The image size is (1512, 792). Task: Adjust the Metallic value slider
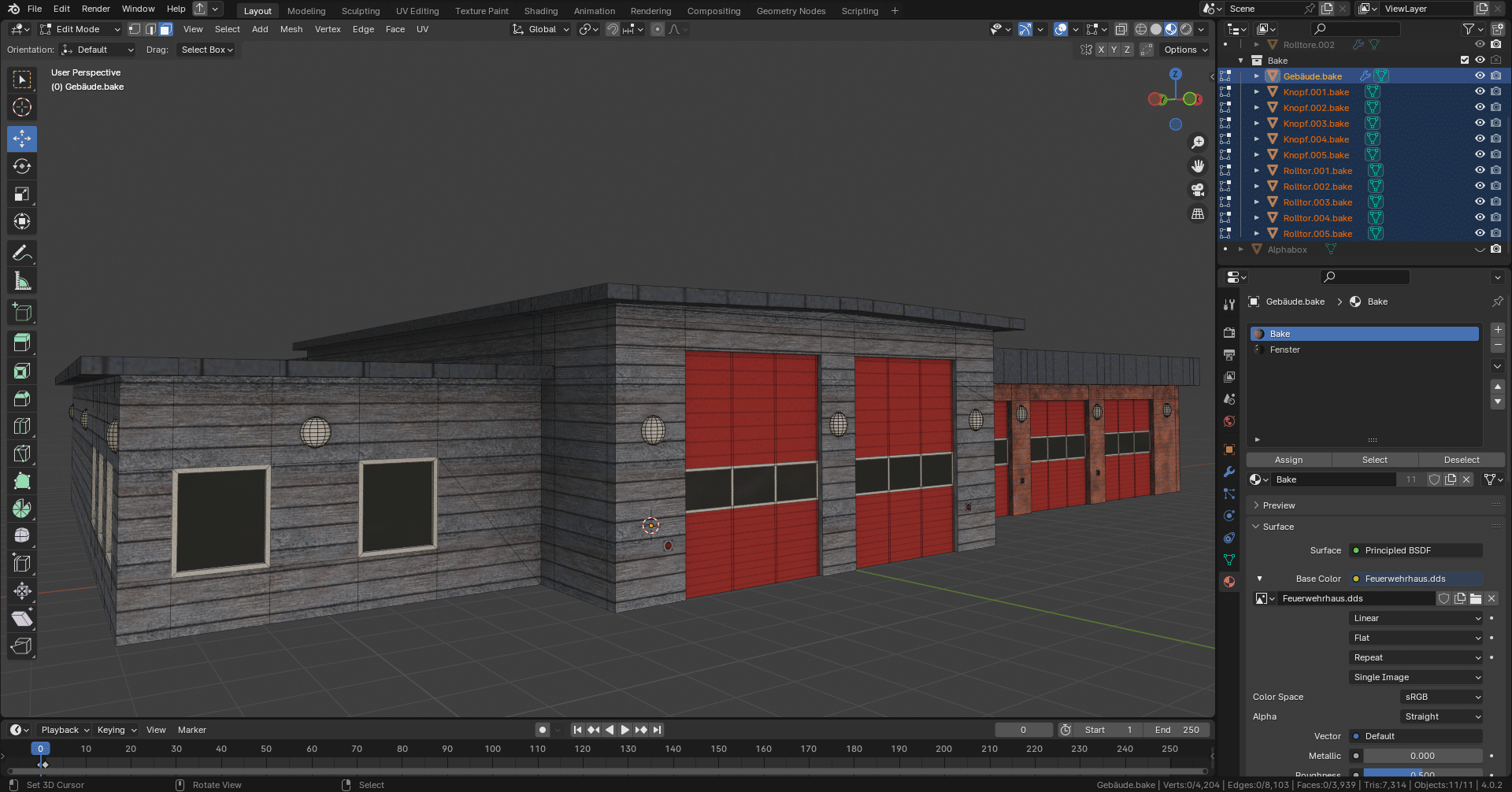click(1422, 756)
